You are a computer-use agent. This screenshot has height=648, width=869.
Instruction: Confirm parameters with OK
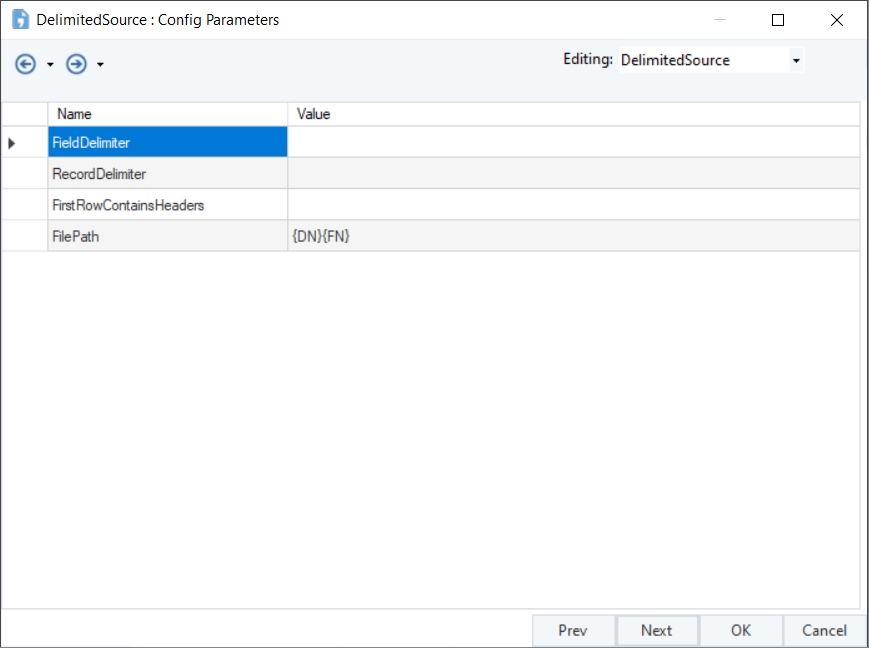(x=741, y=630)
